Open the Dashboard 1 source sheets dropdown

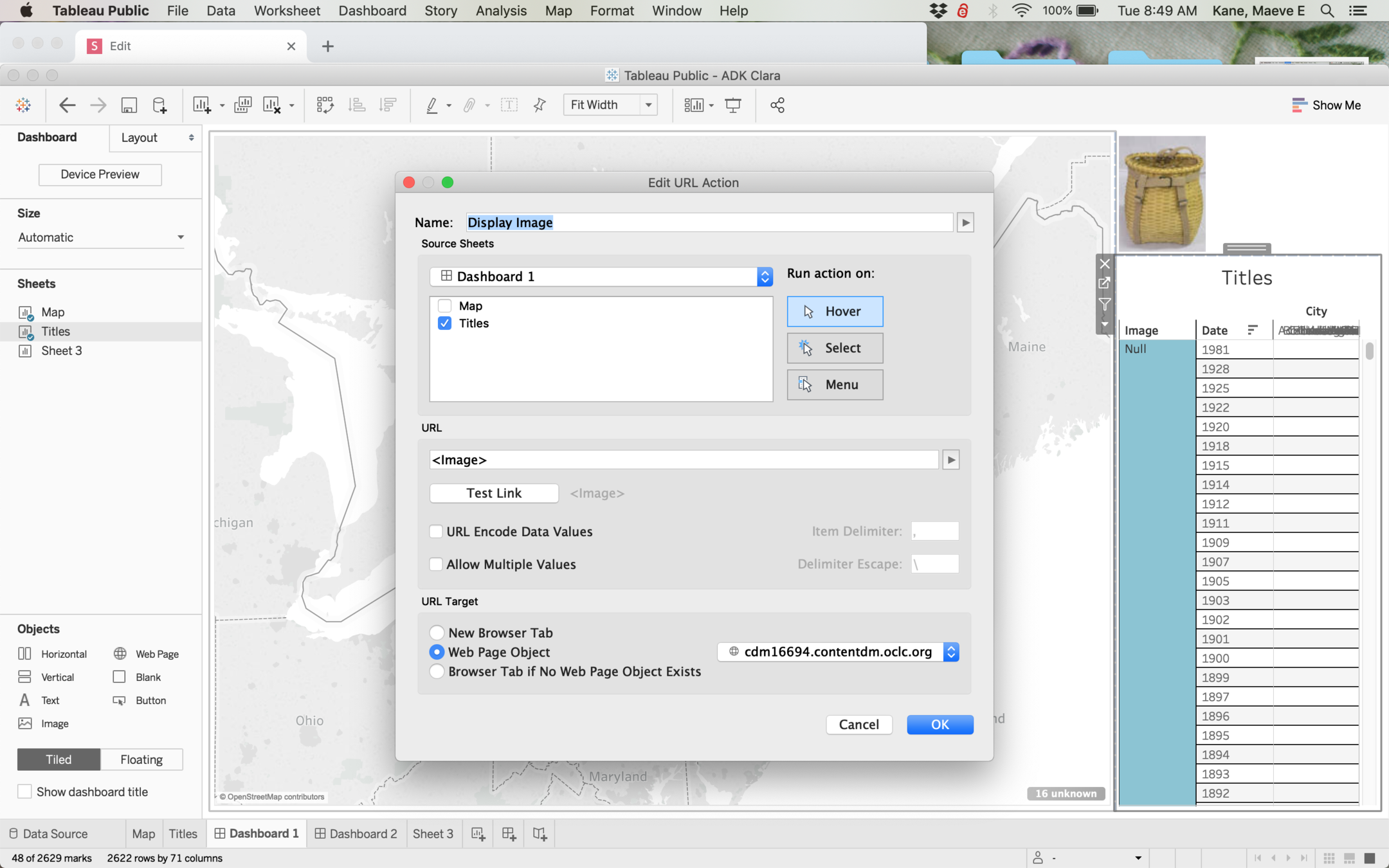point(764,276)
